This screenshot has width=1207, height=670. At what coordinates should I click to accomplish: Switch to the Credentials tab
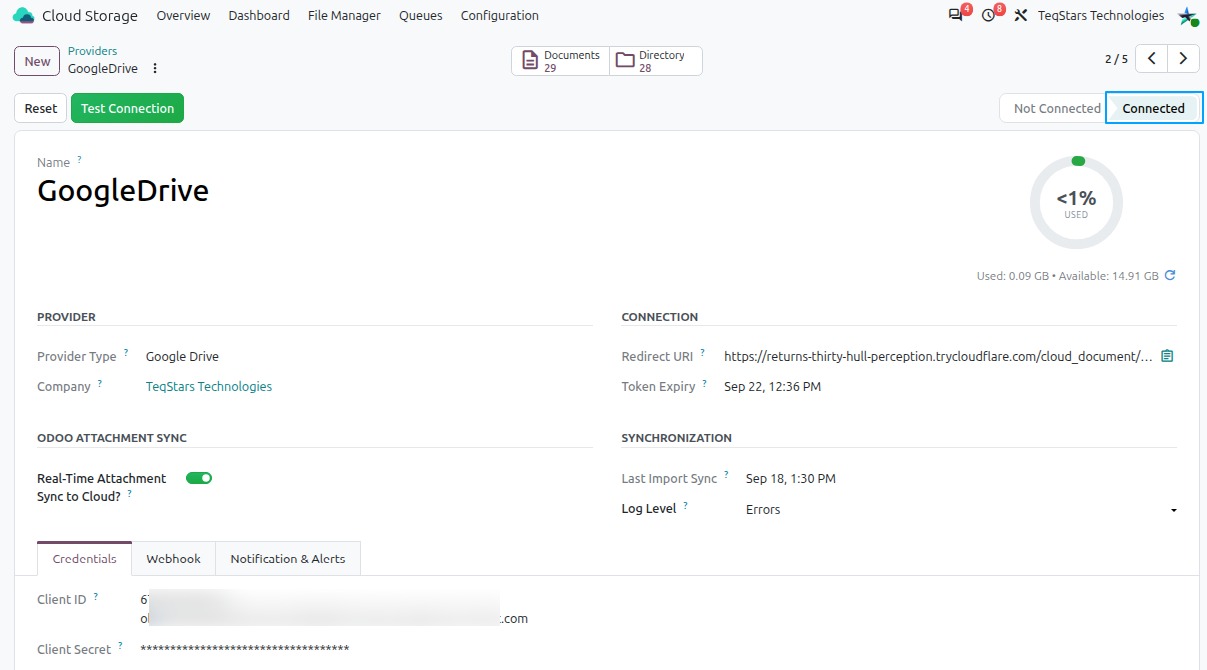pos(84,559)
